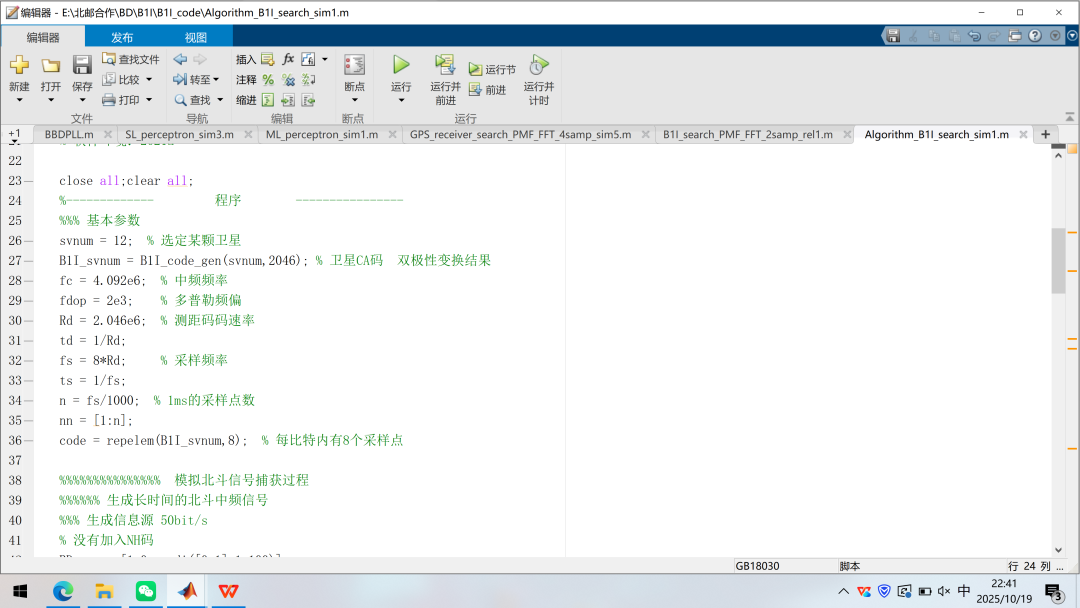Click the navigate back arrow icon

180,60
